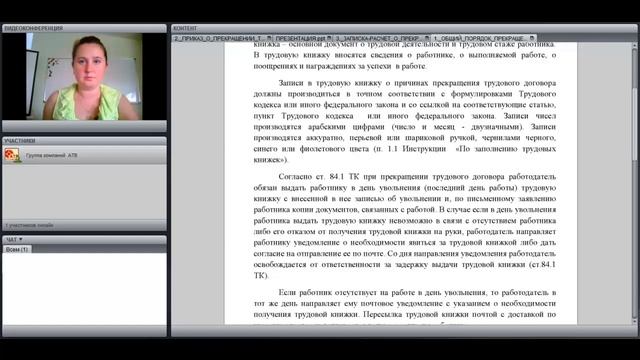The width and height of the screenshot is (640, 360).
Task: Click the document vertical scrollbar thumb
Action: (634, 124)
